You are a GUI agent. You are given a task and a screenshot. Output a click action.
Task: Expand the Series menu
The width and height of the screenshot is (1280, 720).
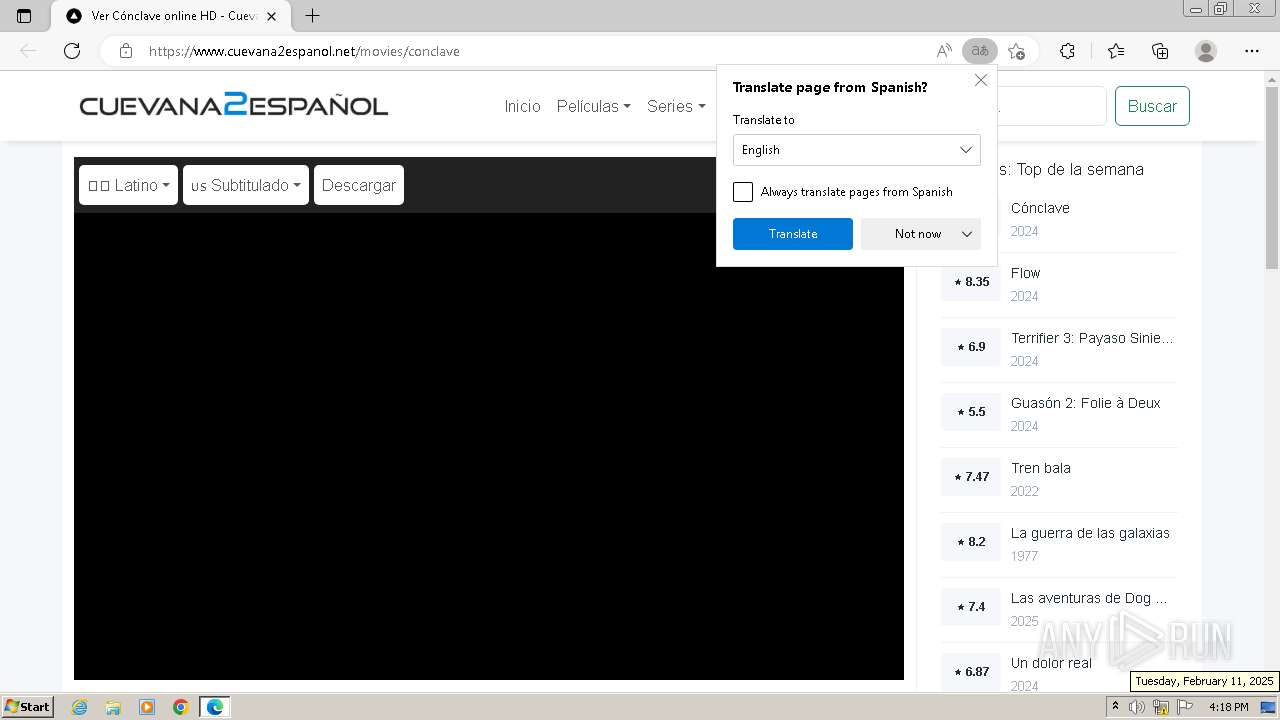[676, 106]
